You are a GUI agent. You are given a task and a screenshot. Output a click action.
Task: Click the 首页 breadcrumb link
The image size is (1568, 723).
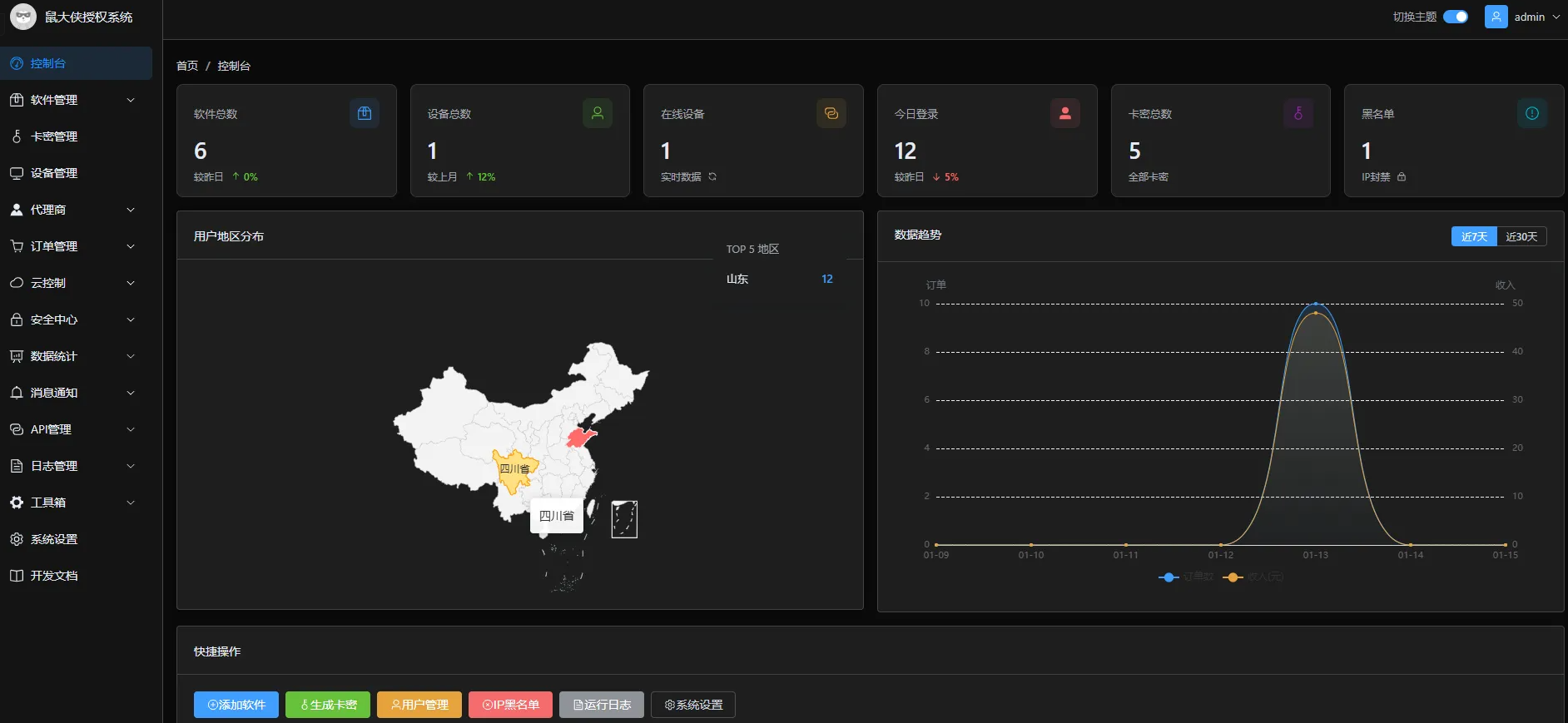pyautogui.click(x=187, y=66)
